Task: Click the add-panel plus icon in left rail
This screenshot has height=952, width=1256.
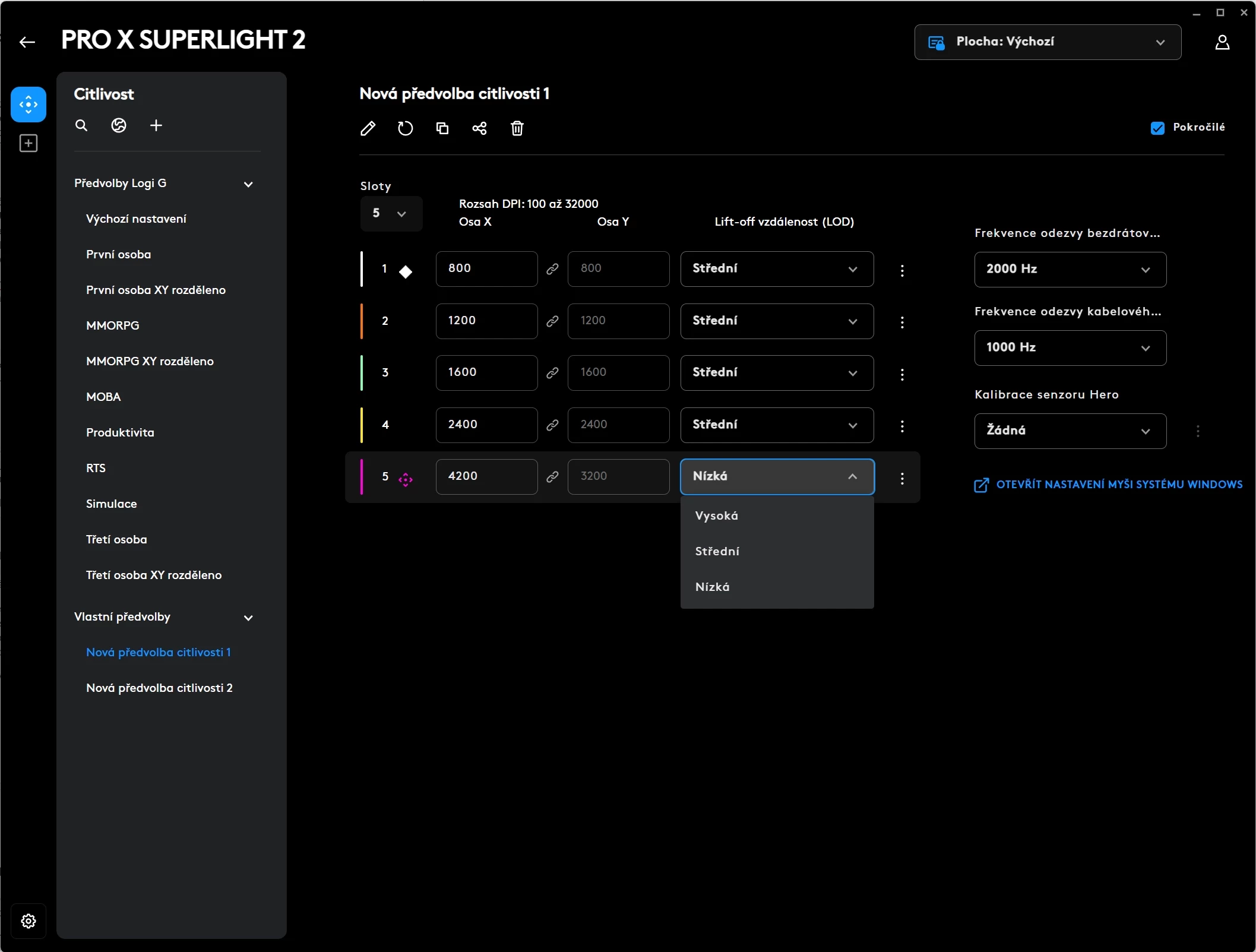Action: (x=29, y=143)
